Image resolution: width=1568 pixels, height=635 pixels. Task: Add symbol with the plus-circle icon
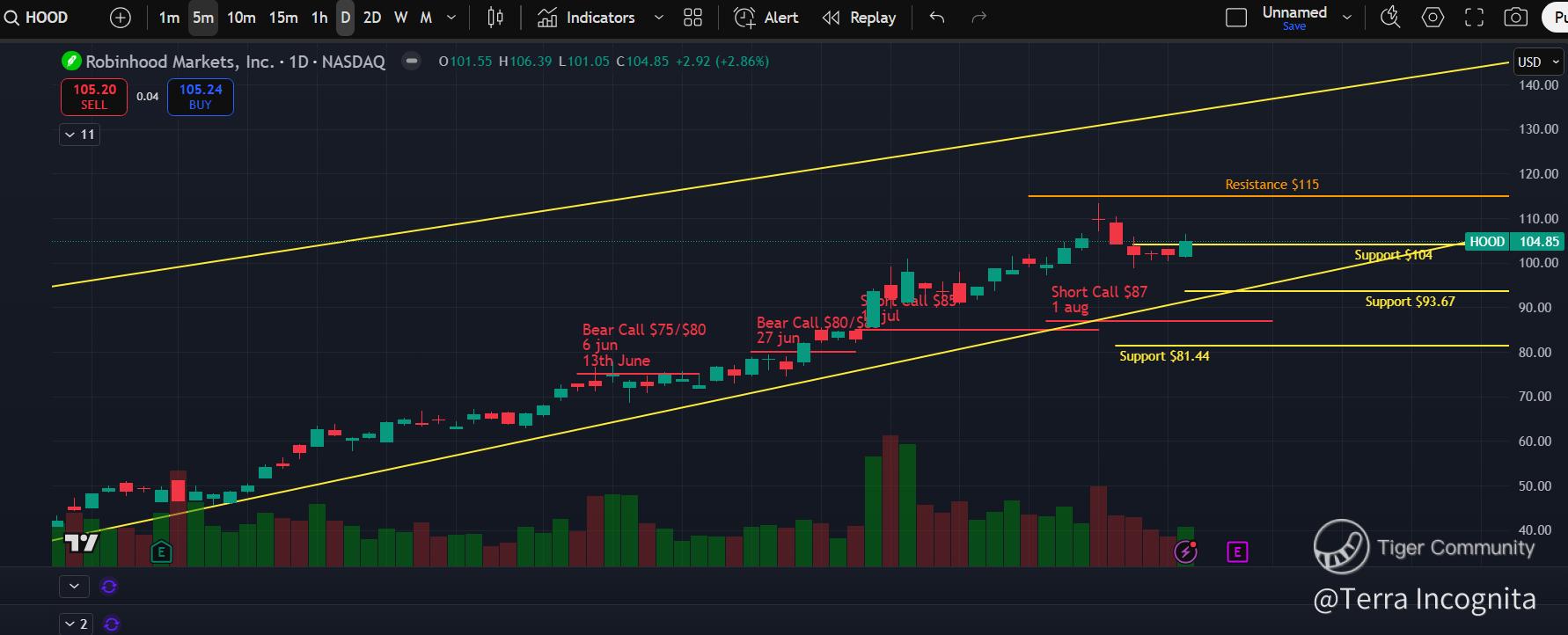[x=121, y=18]
